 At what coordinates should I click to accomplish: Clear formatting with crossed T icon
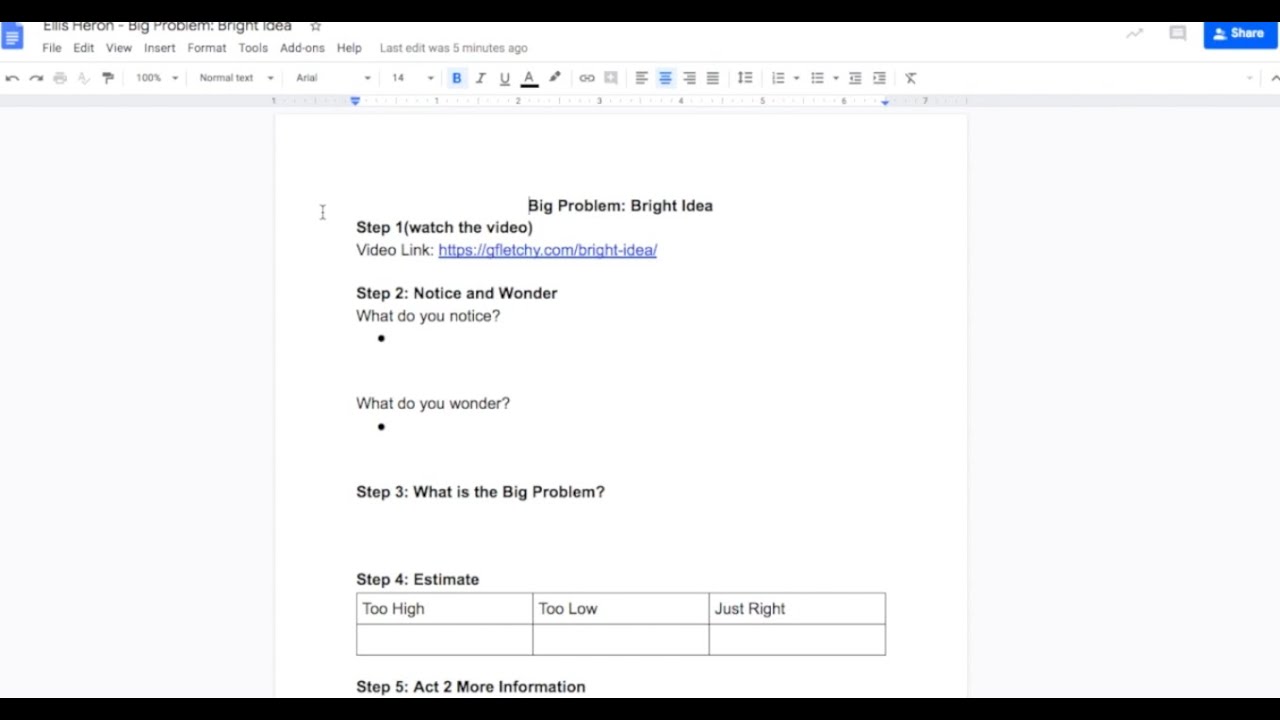911,78
